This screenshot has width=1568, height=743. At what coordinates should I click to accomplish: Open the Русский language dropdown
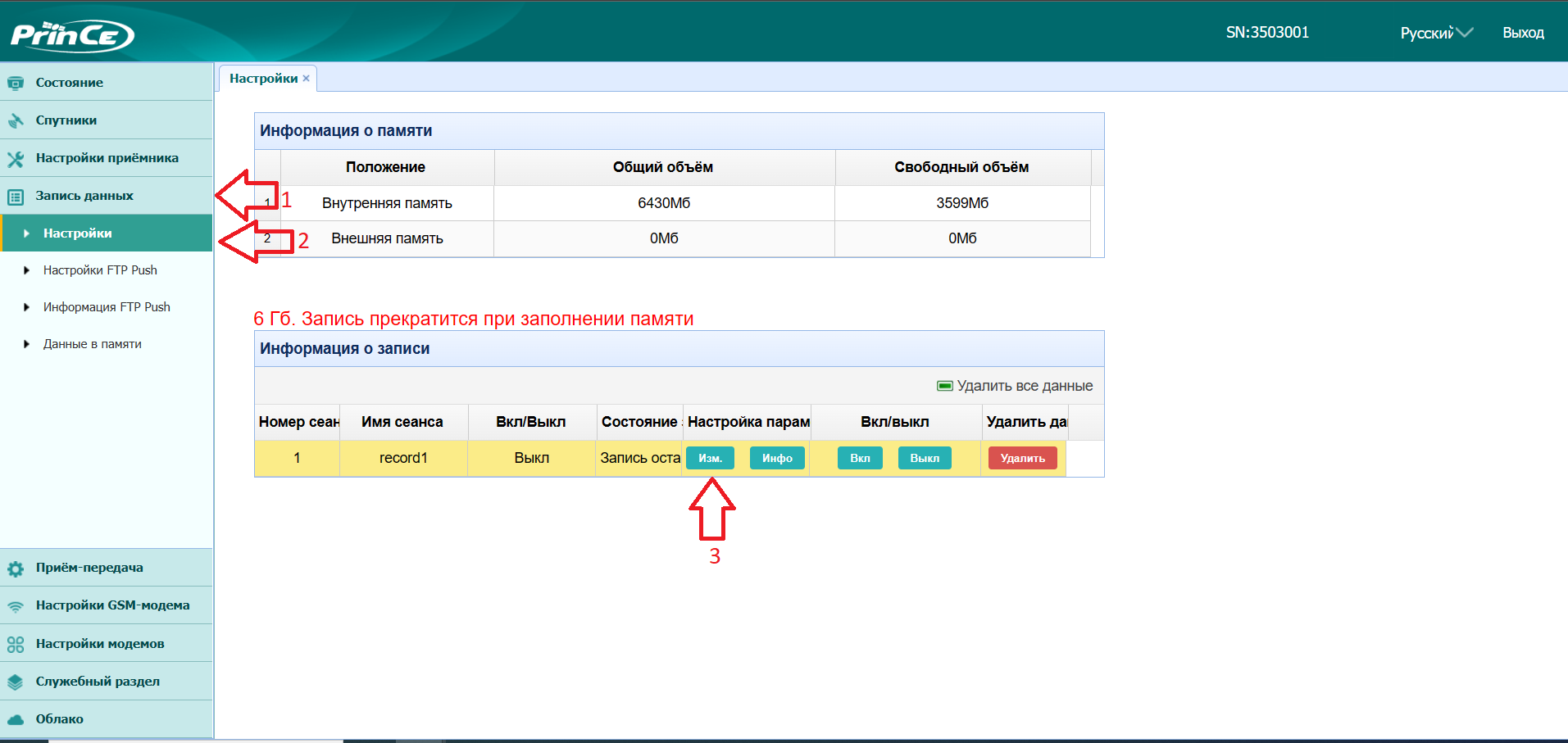point(1436,33)
